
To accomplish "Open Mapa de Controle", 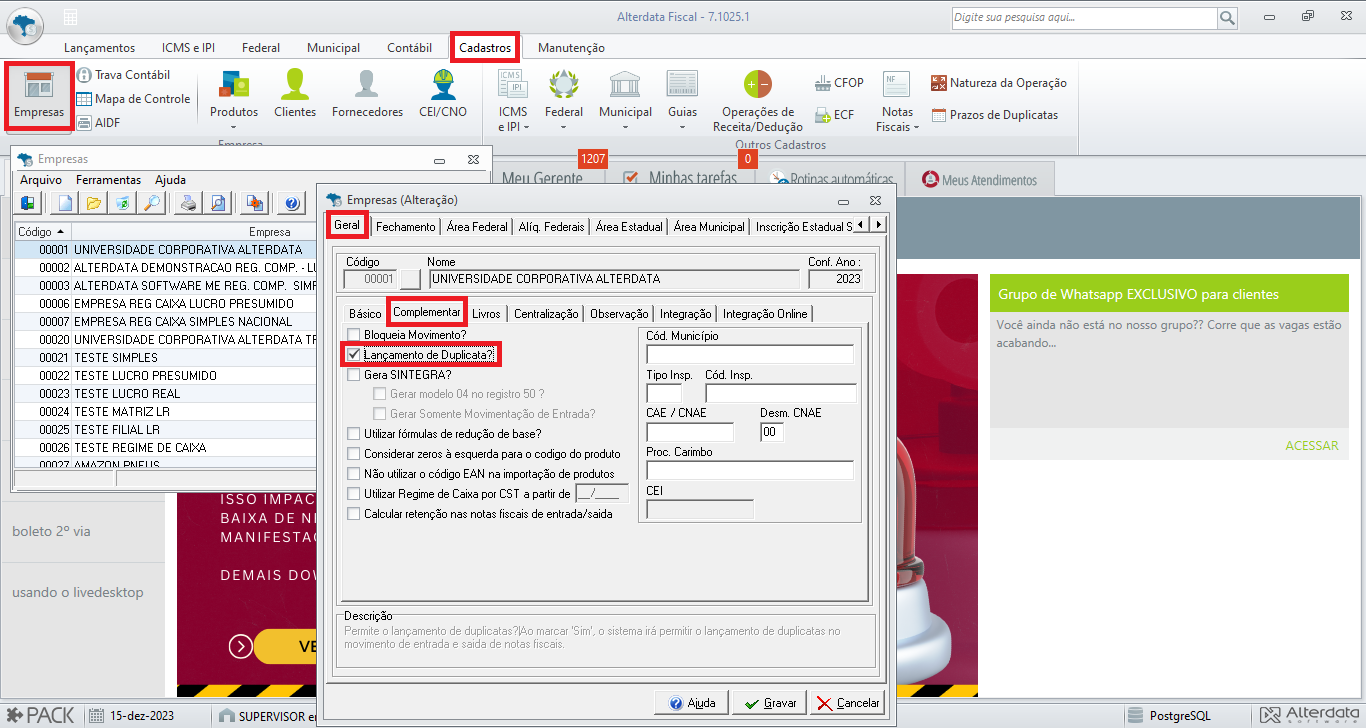I will [133, 99].
